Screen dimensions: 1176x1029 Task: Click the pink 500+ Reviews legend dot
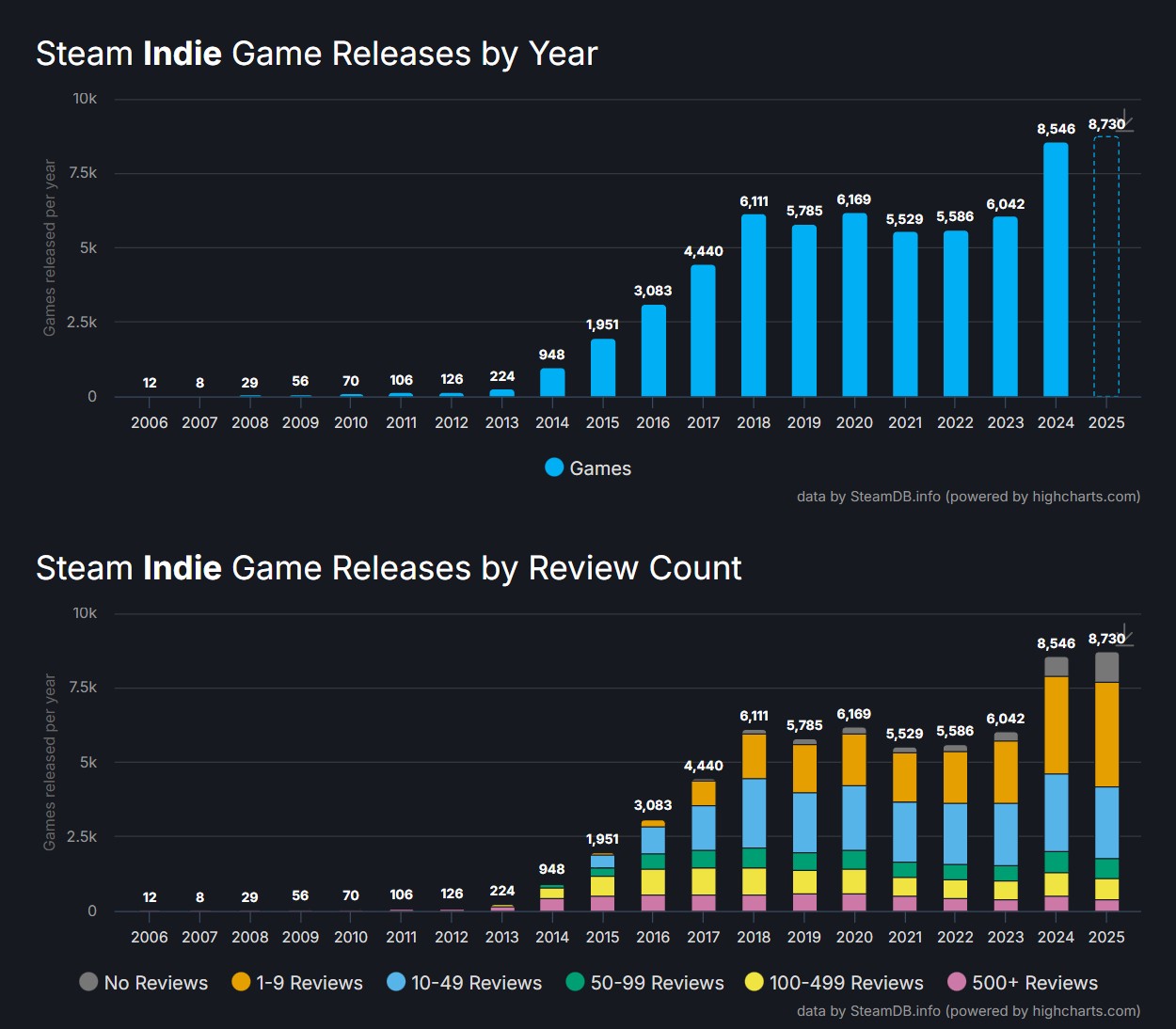click(x=957, y=982)
